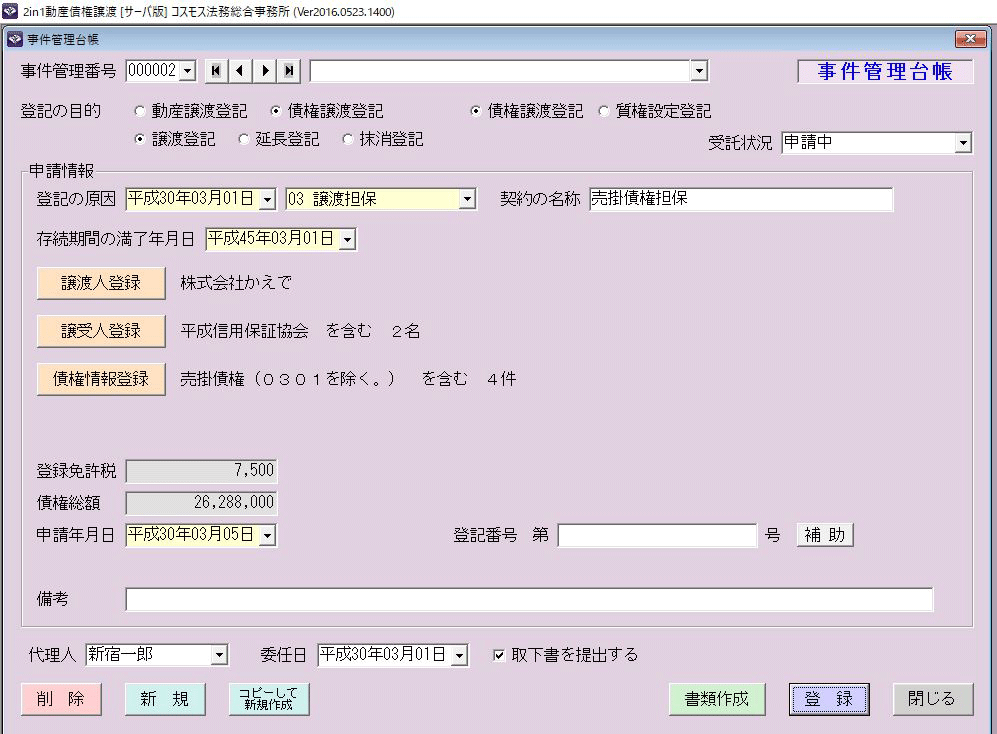Uncheck 取下書を提出する checkbox
The image size is (997, 734).
click(x=499, y=656)
